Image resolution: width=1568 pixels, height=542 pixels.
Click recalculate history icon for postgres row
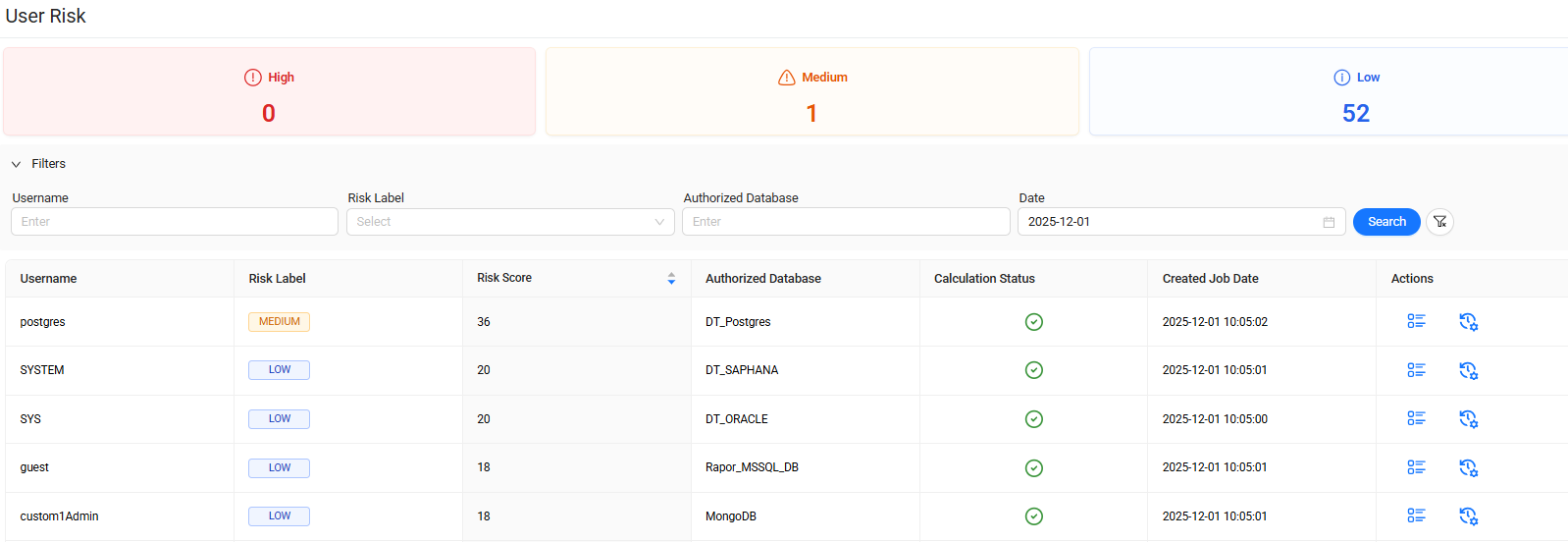(1468, 322)
